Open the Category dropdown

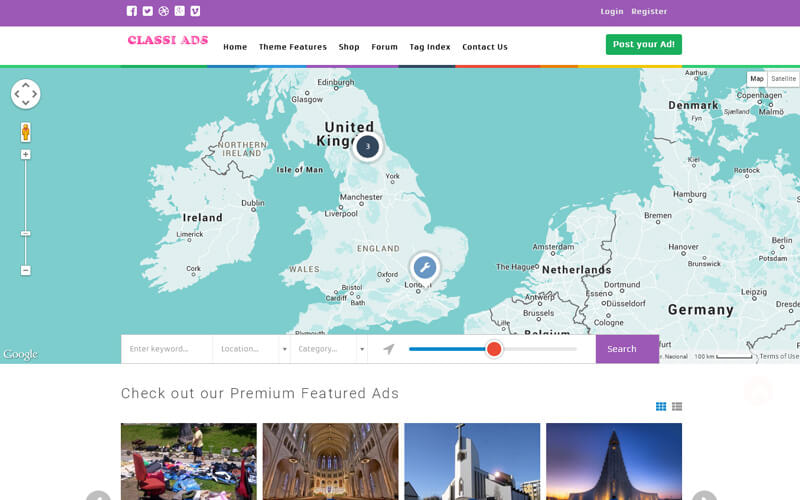(x=329, y=349)
